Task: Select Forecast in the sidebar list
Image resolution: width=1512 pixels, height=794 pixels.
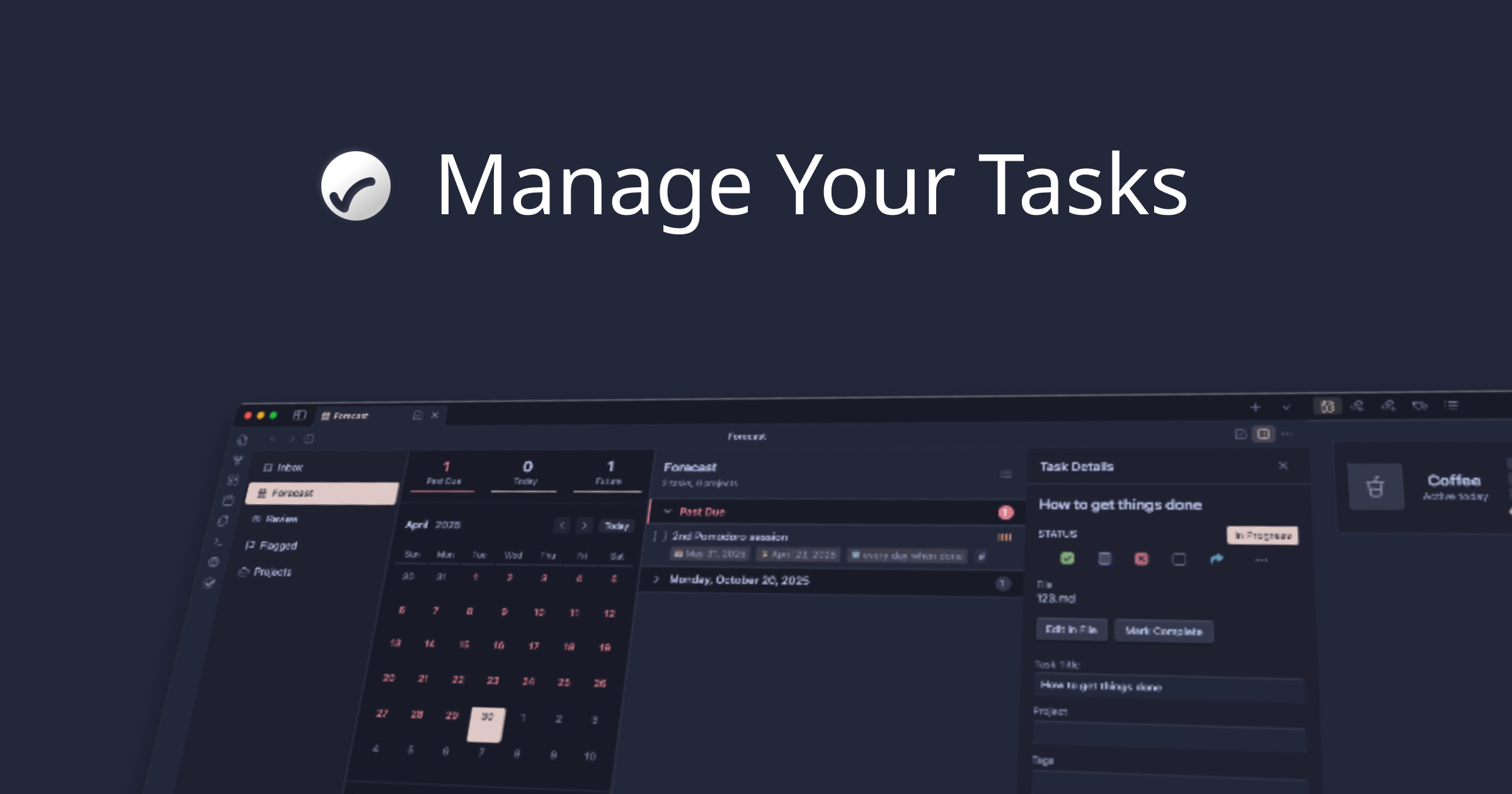Action: pyautogui.click(x=322, y=493)
